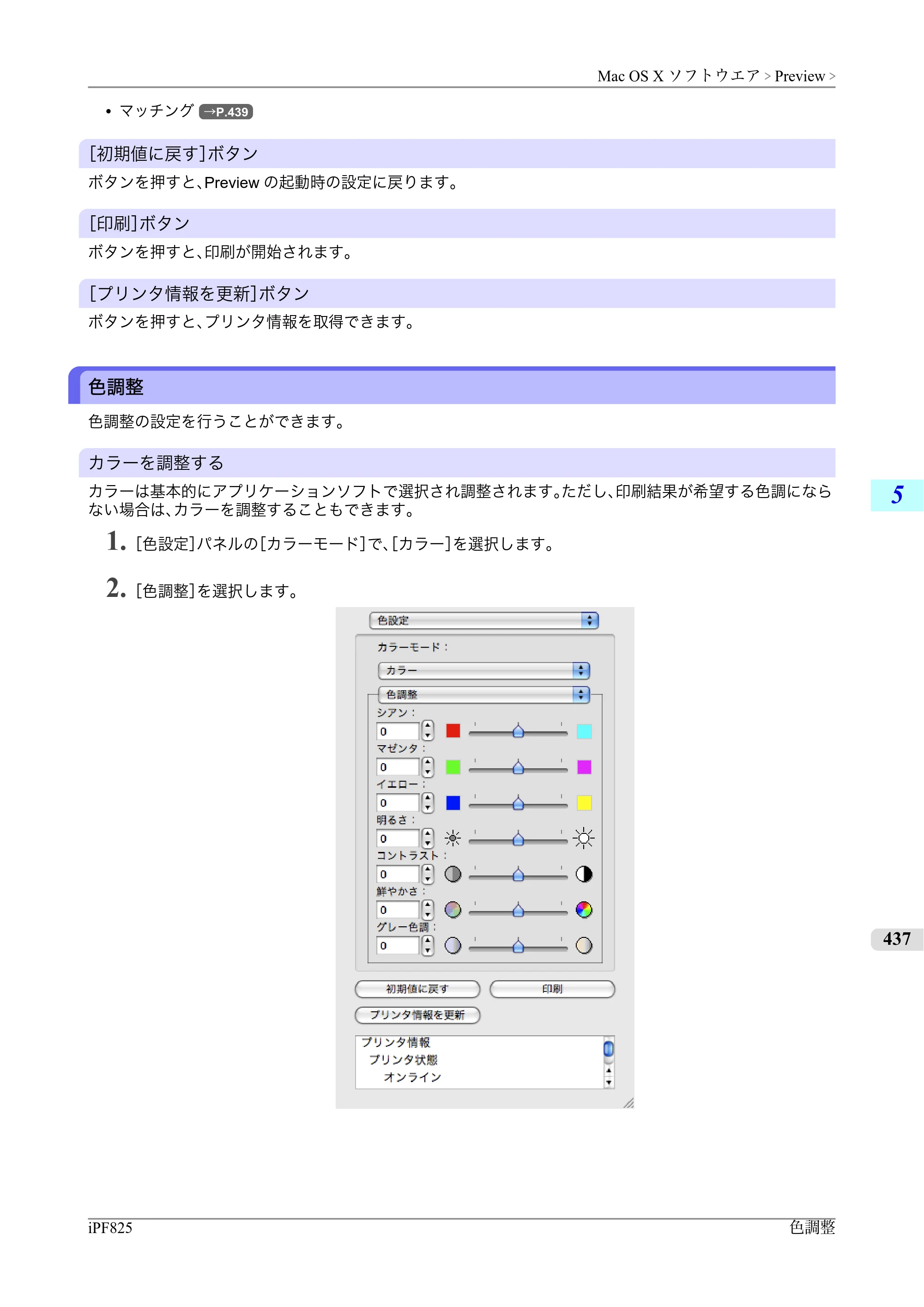Viewport: 924px width, 1307px height.
Task: Click the コントラスト value input field
Action: [398, 875]
